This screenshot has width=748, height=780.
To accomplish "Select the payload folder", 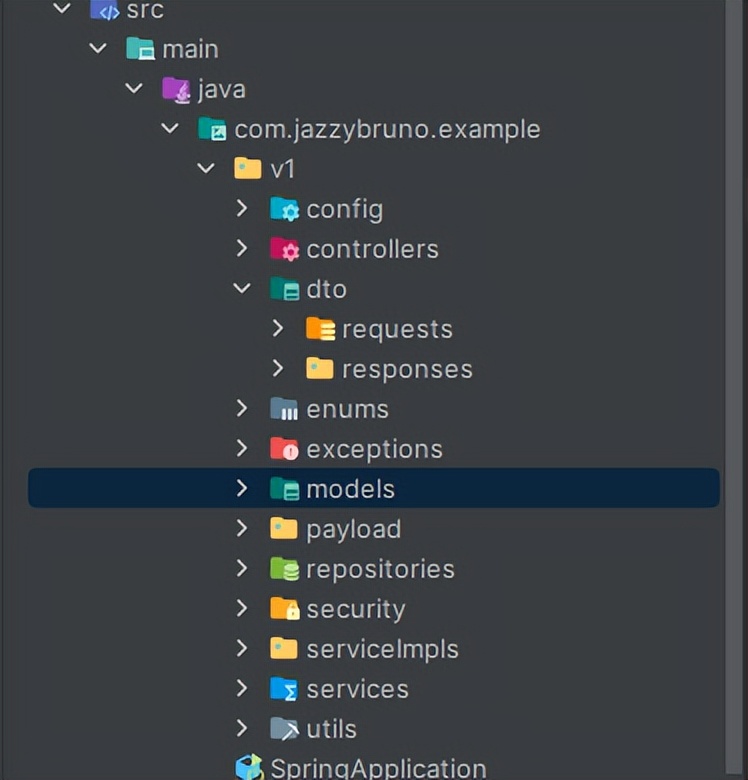I will [x=353, y=529].
